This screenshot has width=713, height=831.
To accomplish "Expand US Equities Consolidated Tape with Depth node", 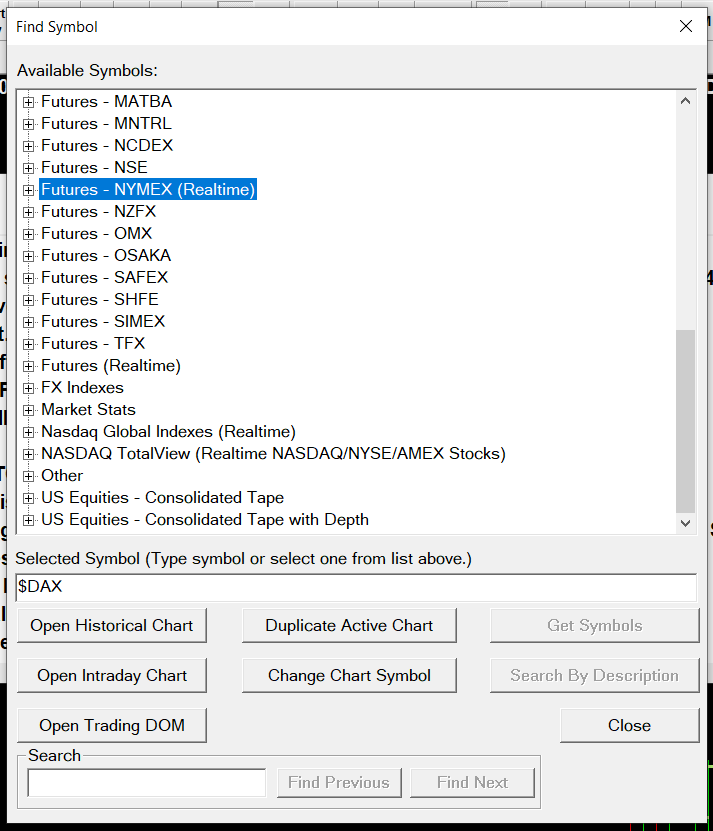I will pos(29,520).
